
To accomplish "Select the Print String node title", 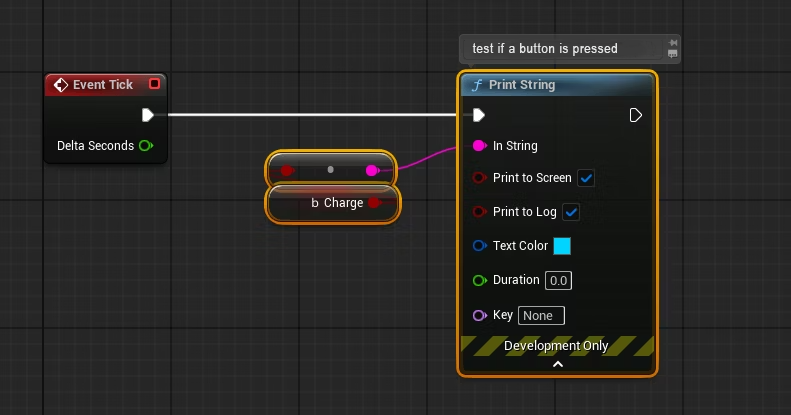I will click(522, 85).
